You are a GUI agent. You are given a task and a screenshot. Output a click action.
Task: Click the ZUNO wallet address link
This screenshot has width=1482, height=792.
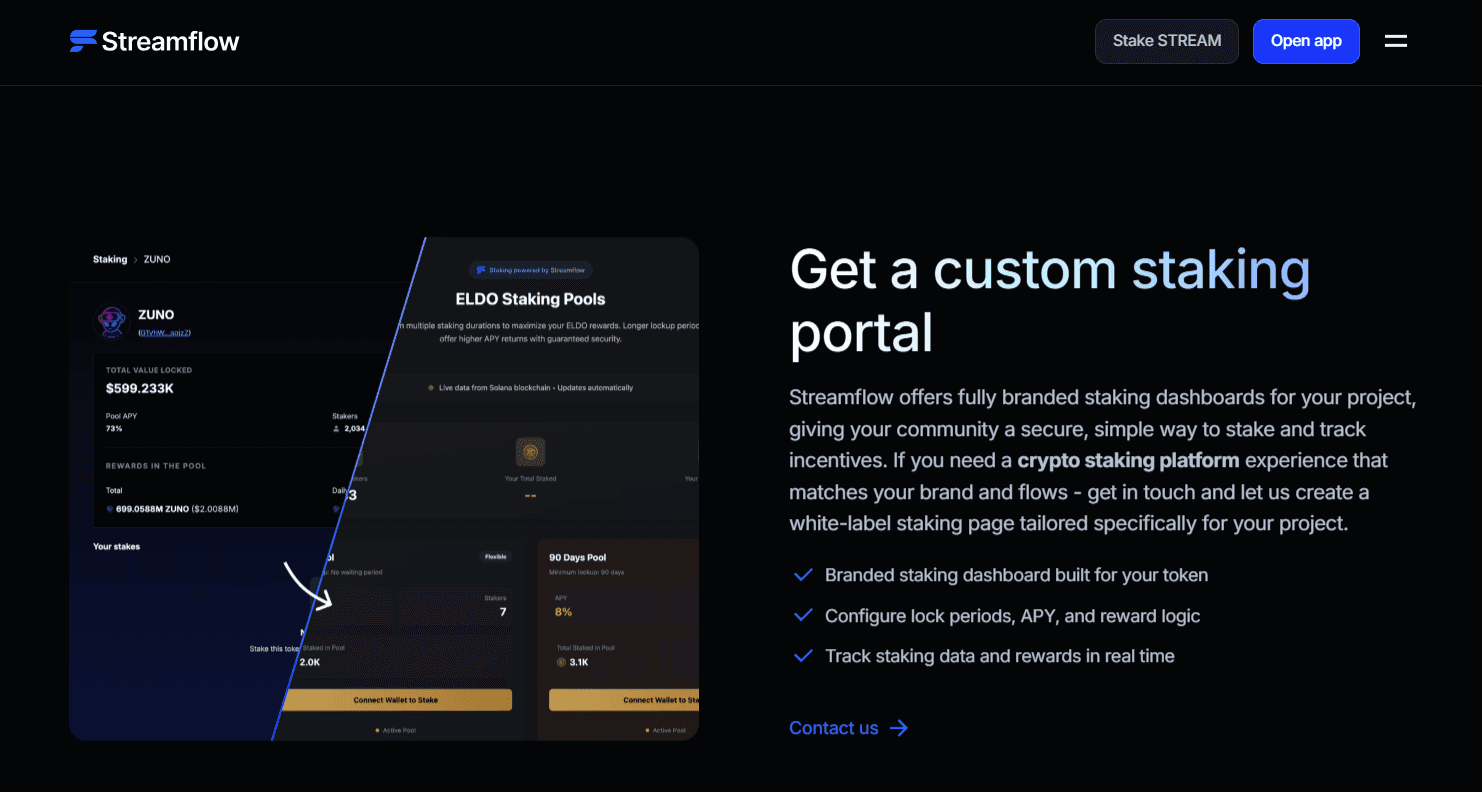click(164, 332)
